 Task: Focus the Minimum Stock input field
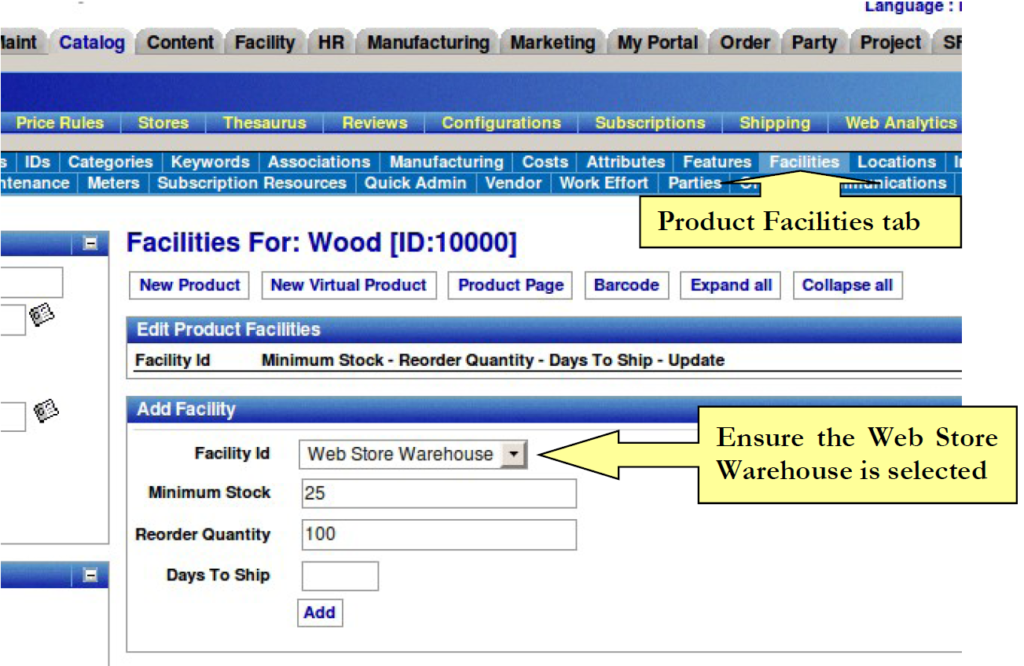click(438, 494)
